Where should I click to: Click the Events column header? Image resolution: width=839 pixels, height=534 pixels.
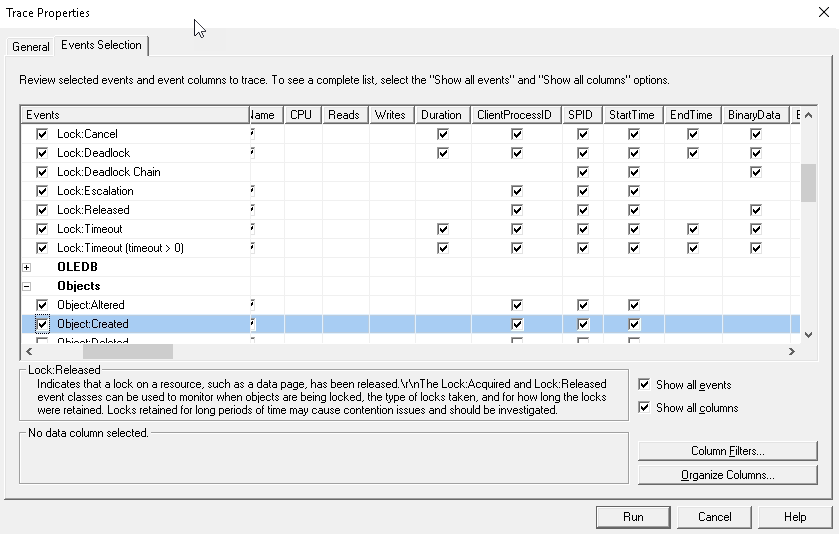[135, 115]
